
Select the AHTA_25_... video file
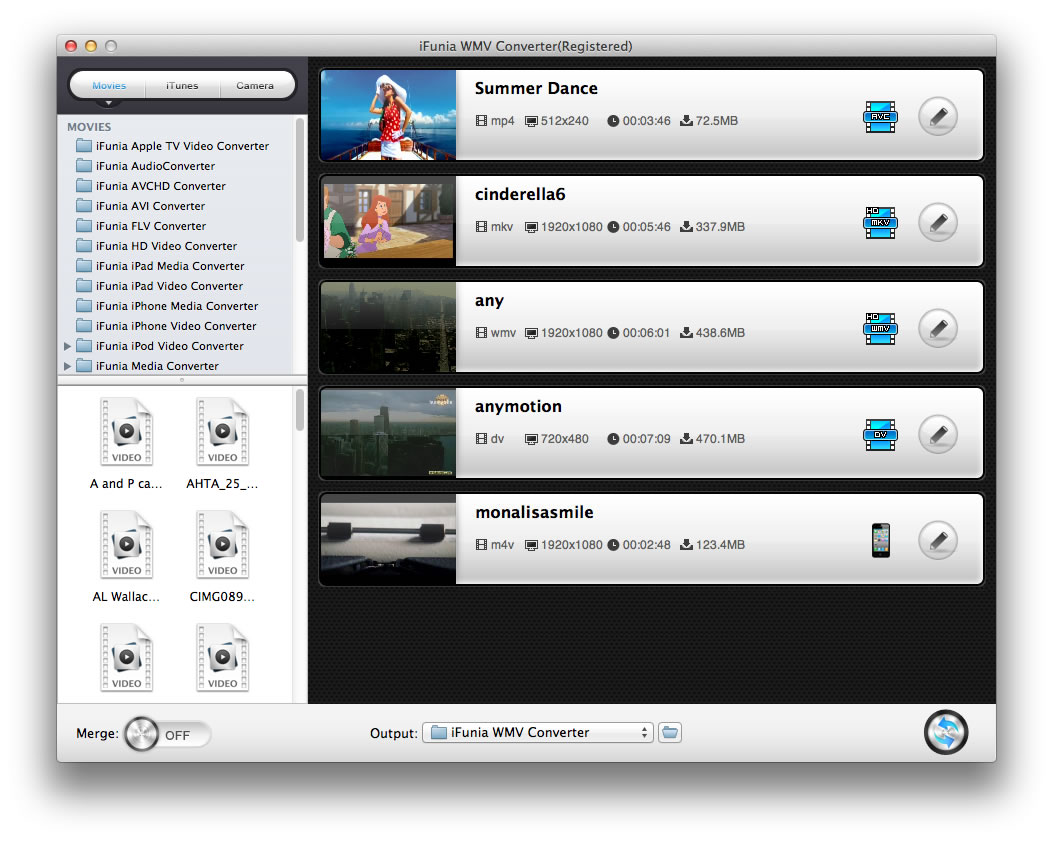tap(222, 444)
